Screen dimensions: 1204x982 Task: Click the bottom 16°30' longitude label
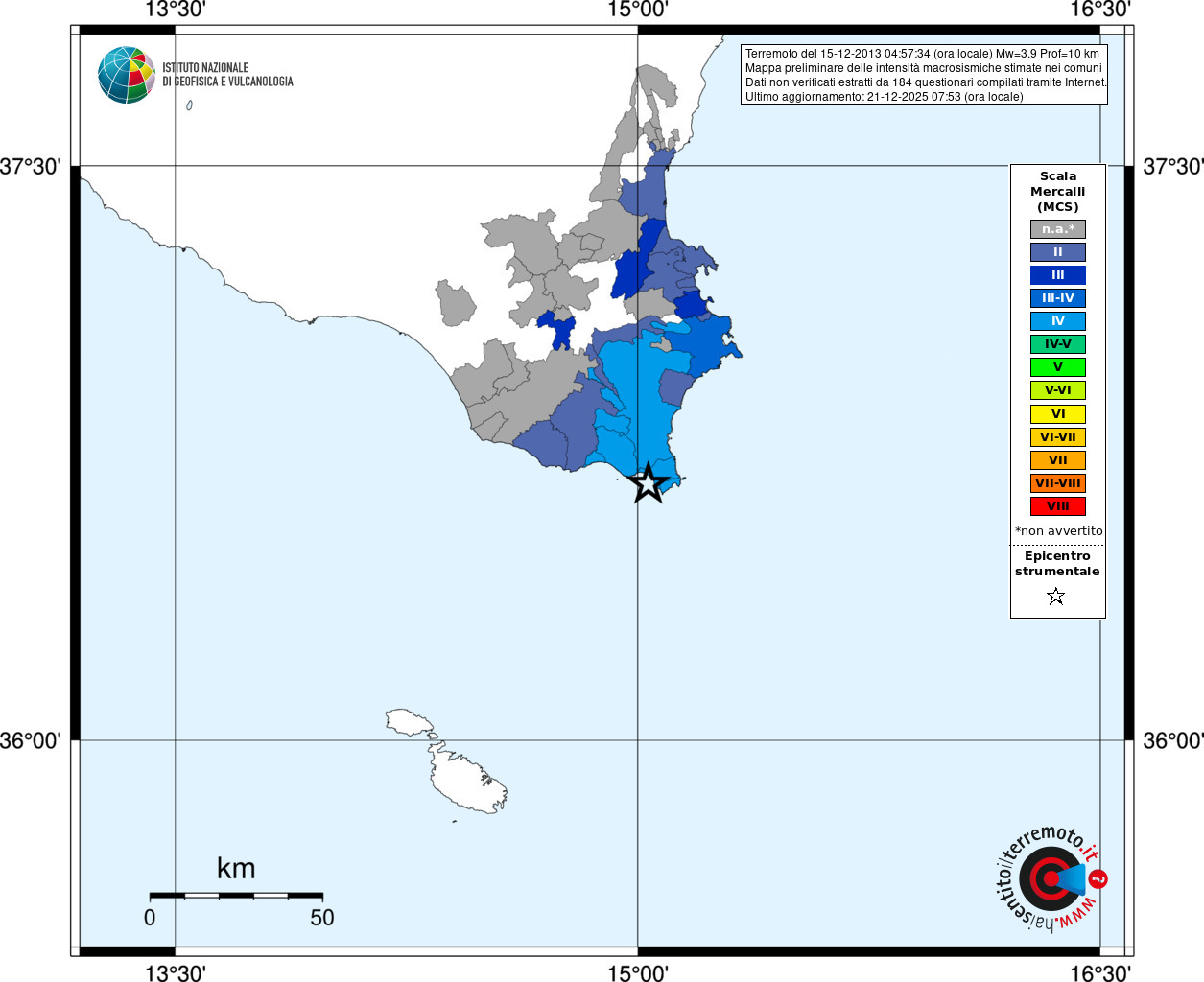point(1100,973)
